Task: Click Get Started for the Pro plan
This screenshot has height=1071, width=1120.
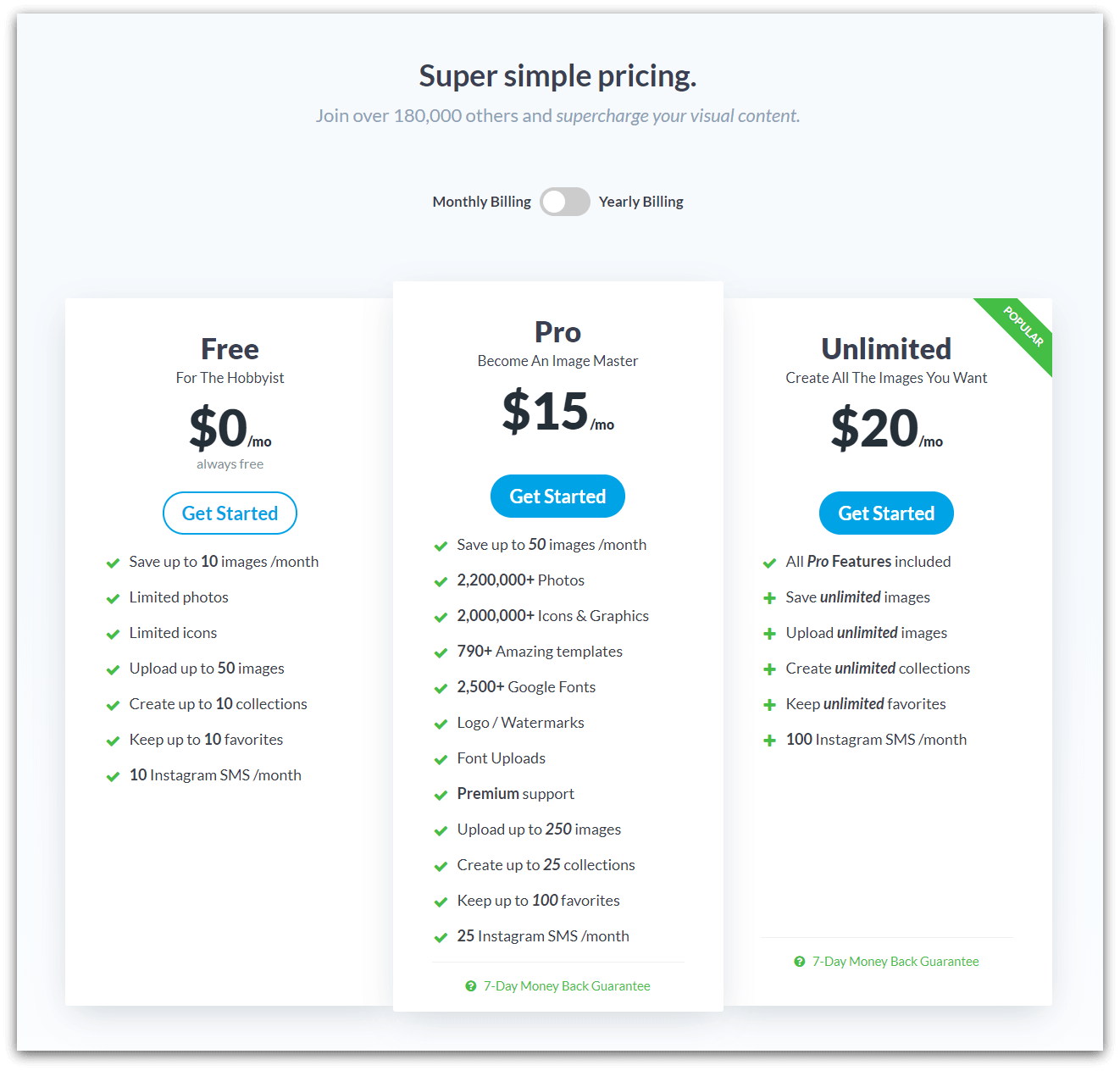Action: (x=557, y=496)
